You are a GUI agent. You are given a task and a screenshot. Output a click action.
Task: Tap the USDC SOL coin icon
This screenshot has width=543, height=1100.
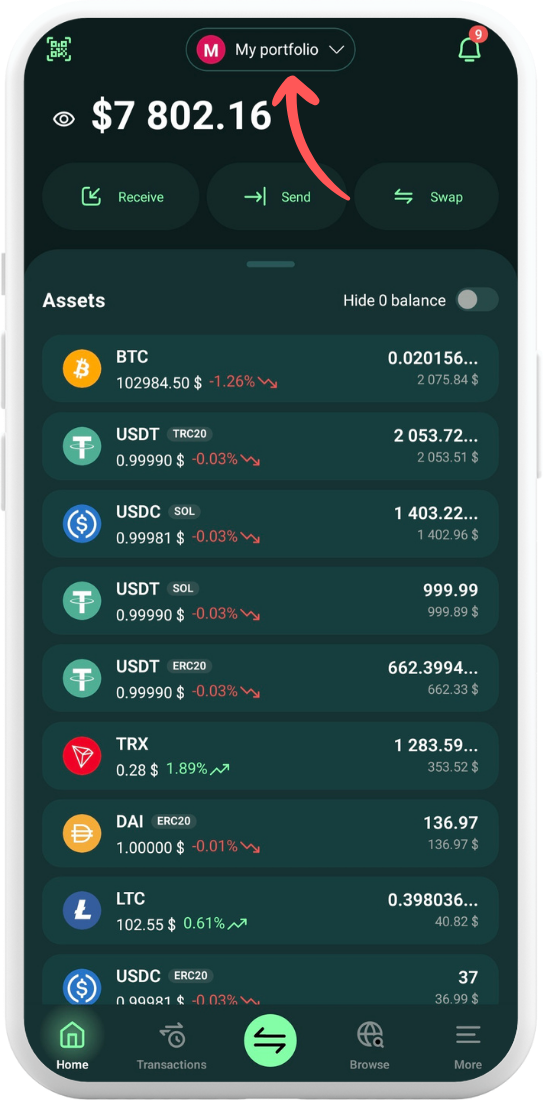point(82,523)
